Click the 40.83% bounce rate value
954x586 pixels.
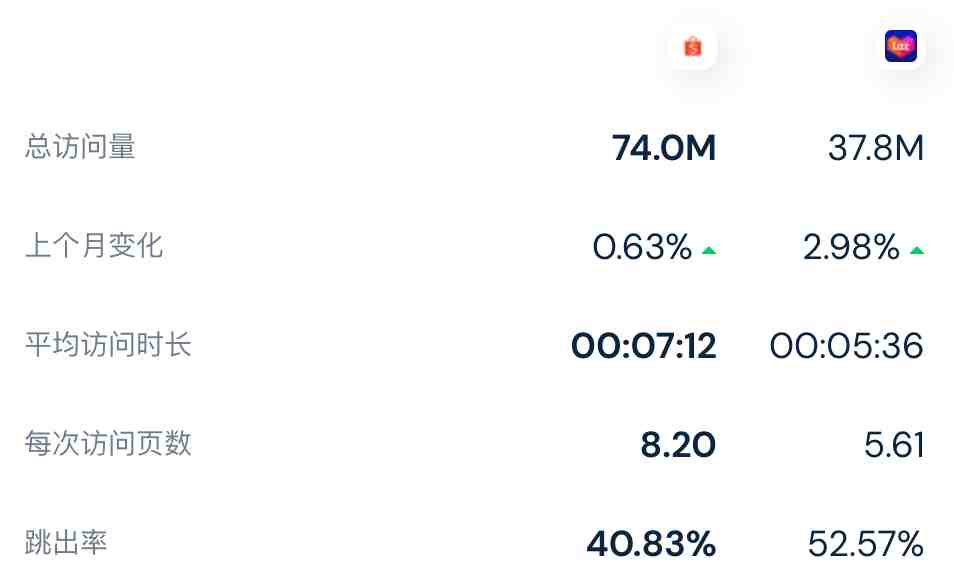pyautogui.click(x=651, y=544)
